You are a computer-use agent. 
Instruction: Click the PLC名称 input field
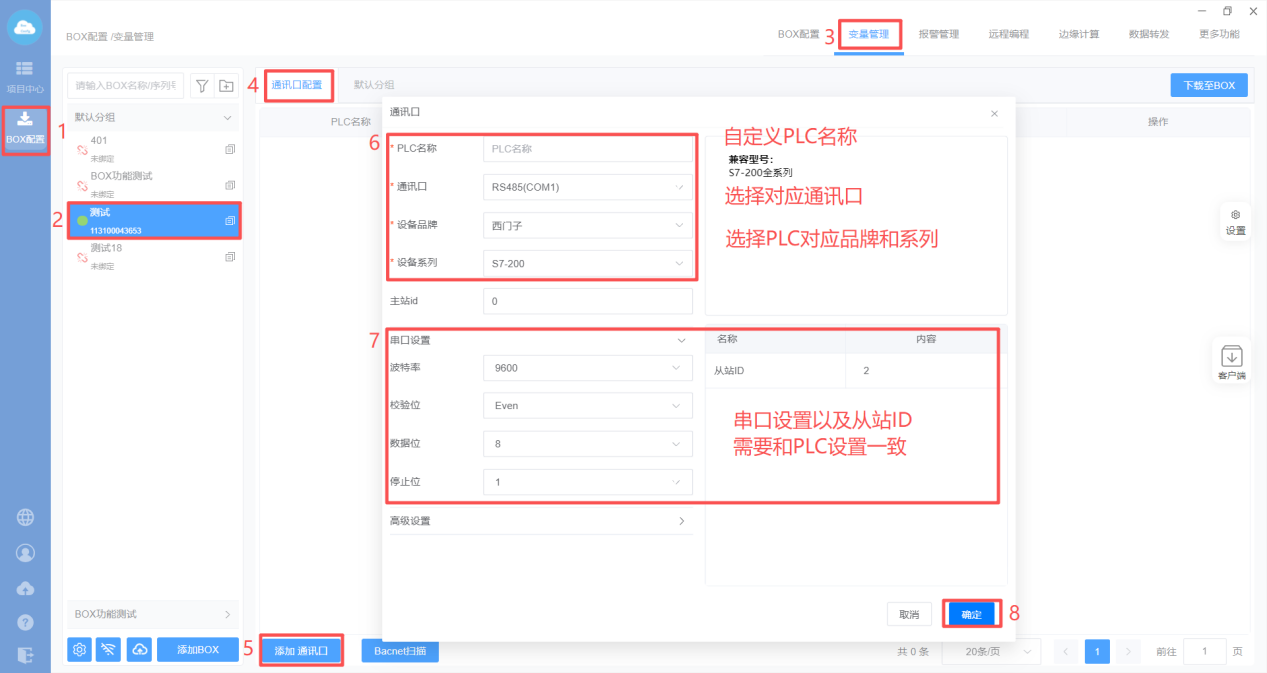point(587,148)
